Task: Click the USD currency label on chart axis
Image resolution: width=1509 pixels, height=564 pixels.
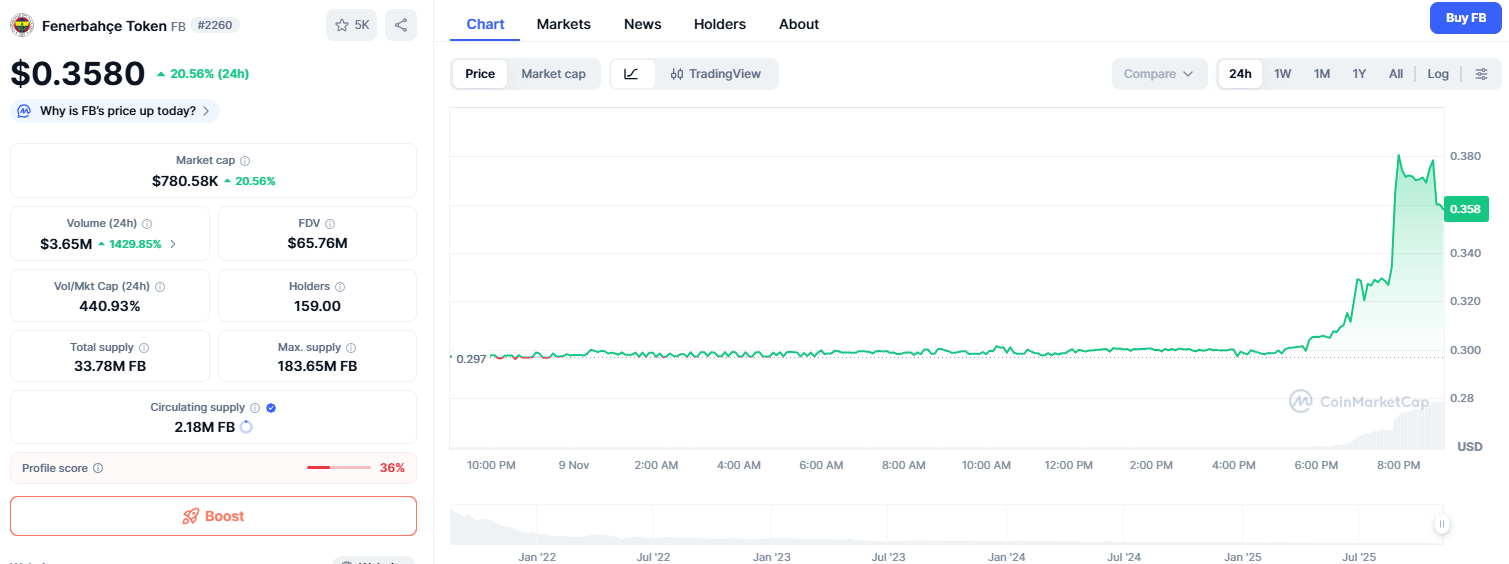Action: 1469,446
